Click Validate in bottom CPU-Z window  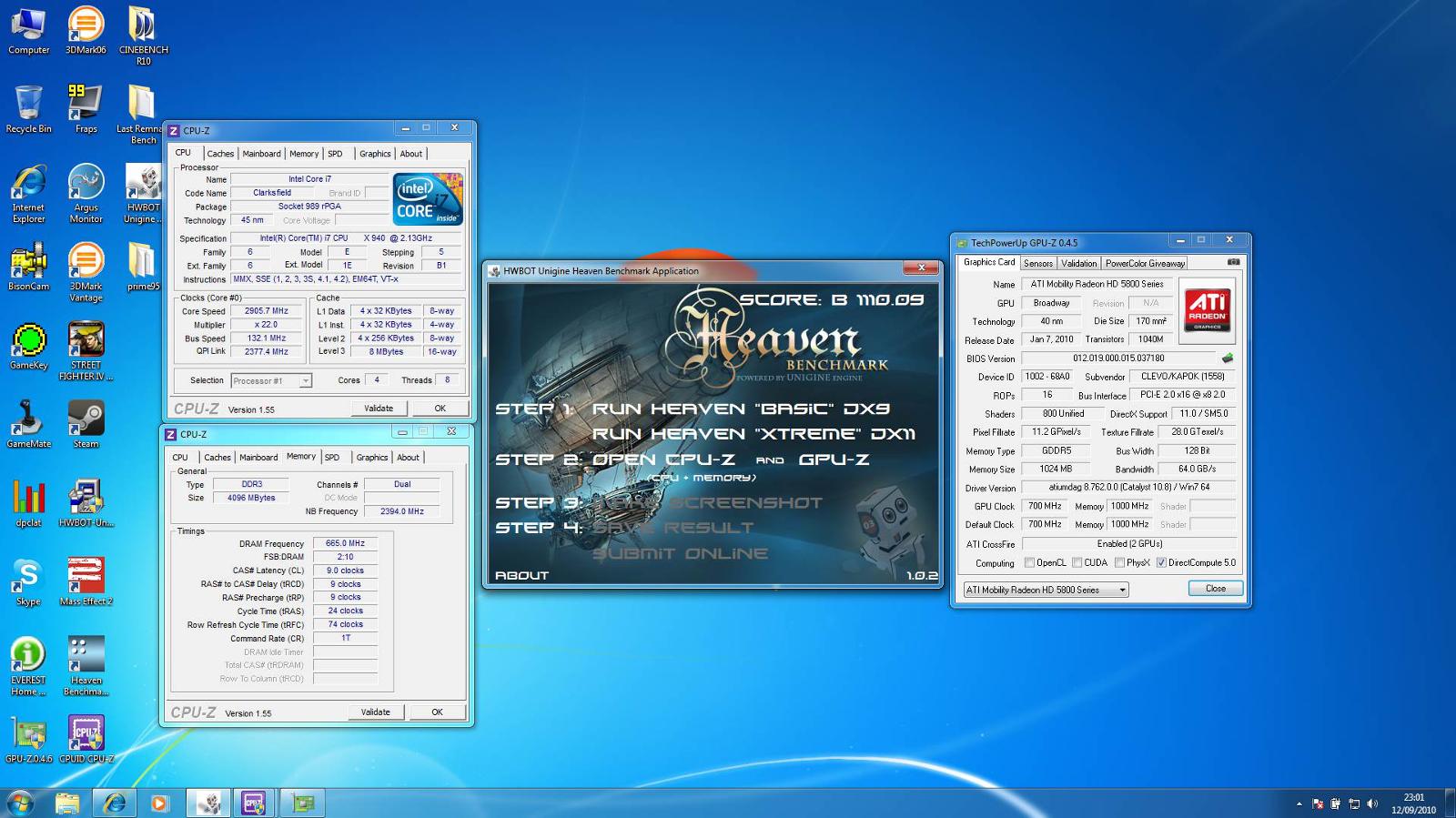pos(376,712)
